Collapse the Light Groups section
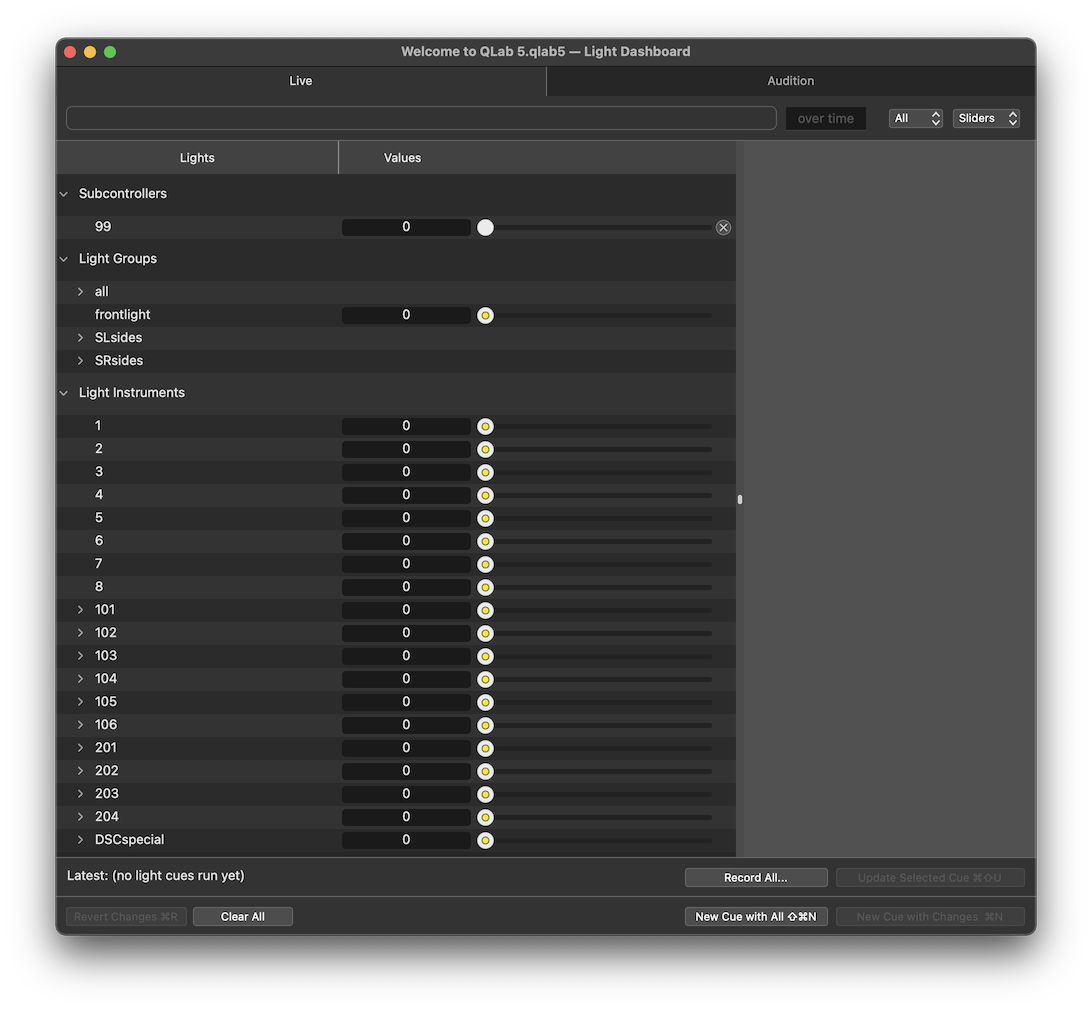This screenshot has height=1009, width=1092. coord(63,258)
